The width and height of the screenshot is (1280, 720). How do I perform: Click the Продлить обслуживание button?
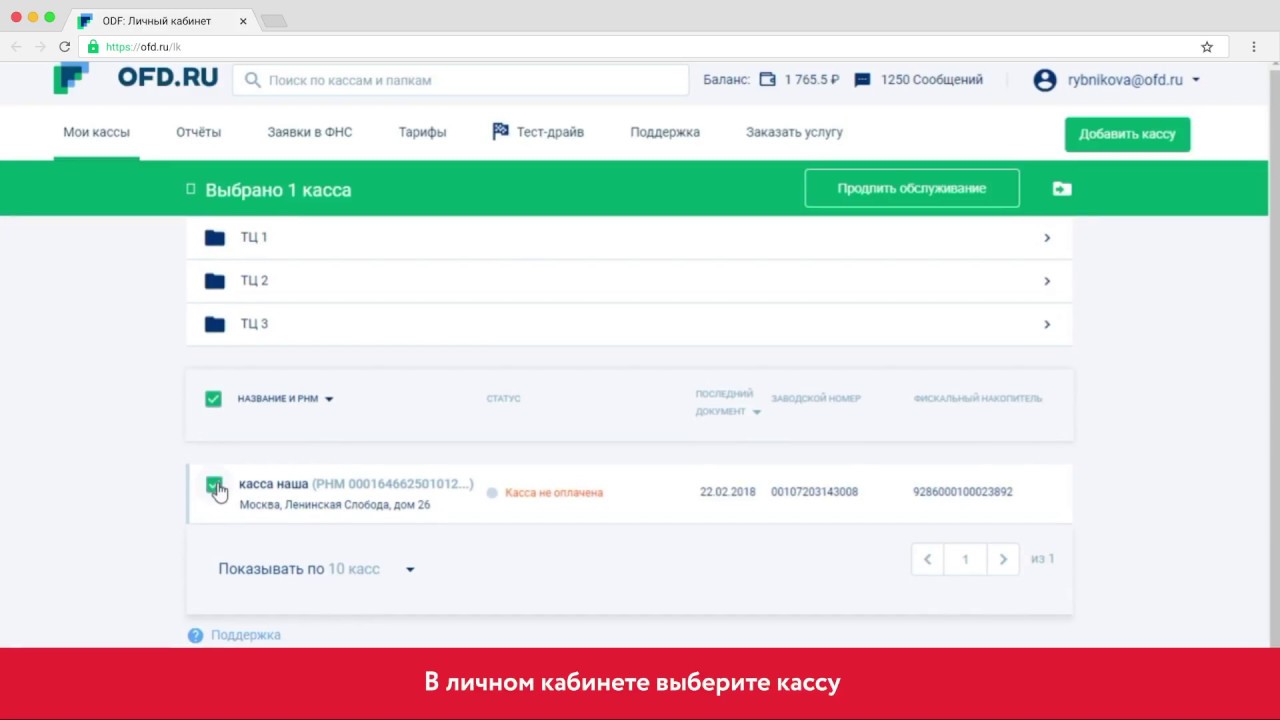pyautogui.click(x=912, y=188)
